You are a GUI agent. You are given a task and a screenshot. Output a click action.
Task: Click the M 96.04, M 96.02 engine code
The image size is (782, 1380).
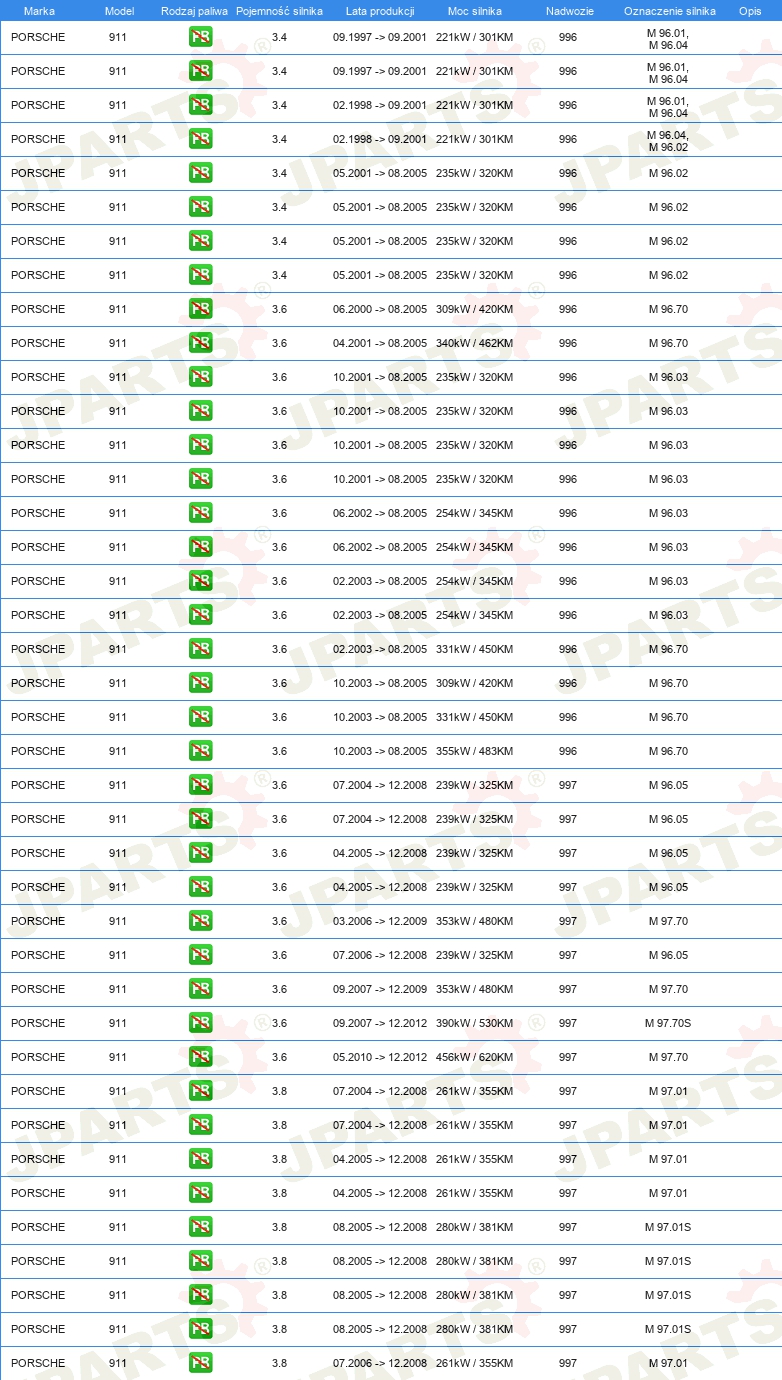668,139
